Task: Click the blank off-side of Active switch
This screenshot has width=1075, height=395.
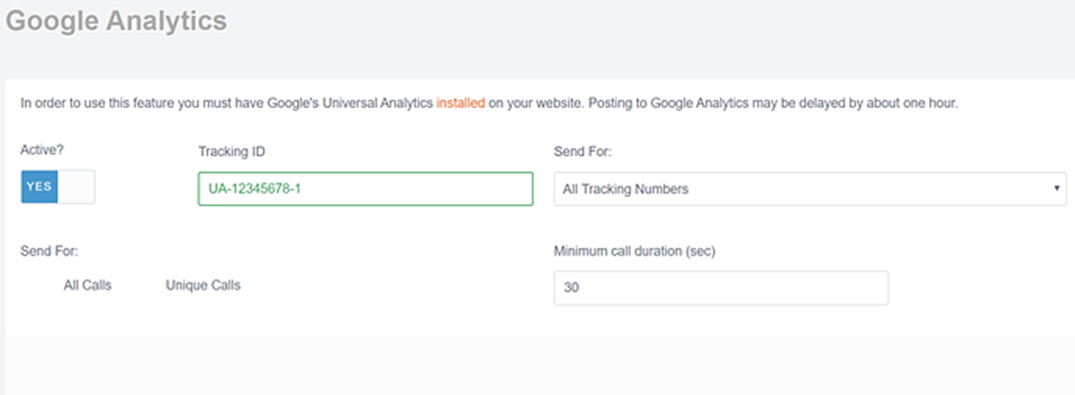Action: click(77, 187)
